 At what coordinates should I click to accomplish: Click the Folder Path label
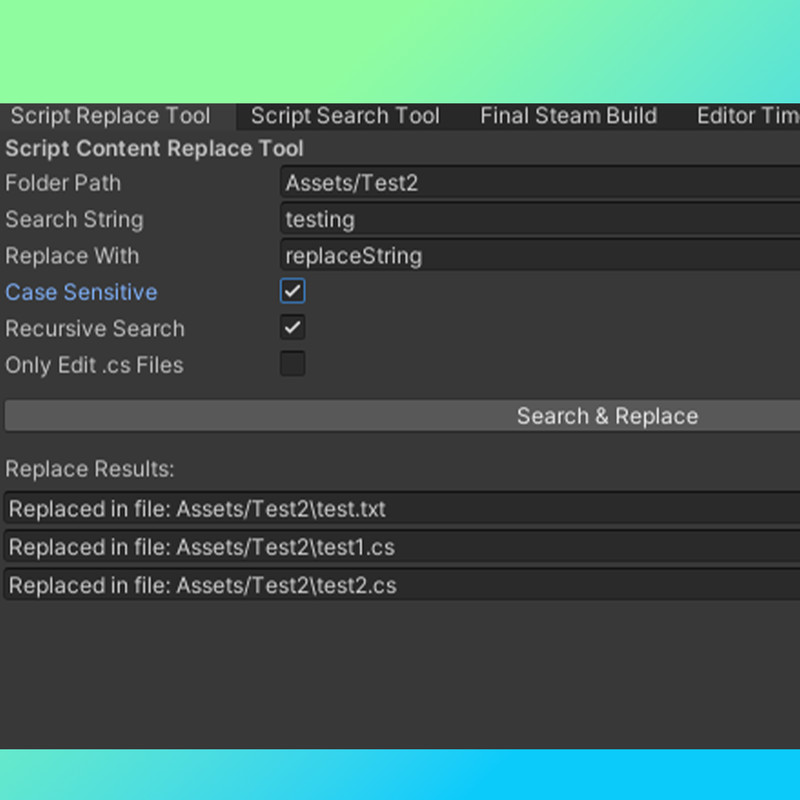(x=63, y=183)
